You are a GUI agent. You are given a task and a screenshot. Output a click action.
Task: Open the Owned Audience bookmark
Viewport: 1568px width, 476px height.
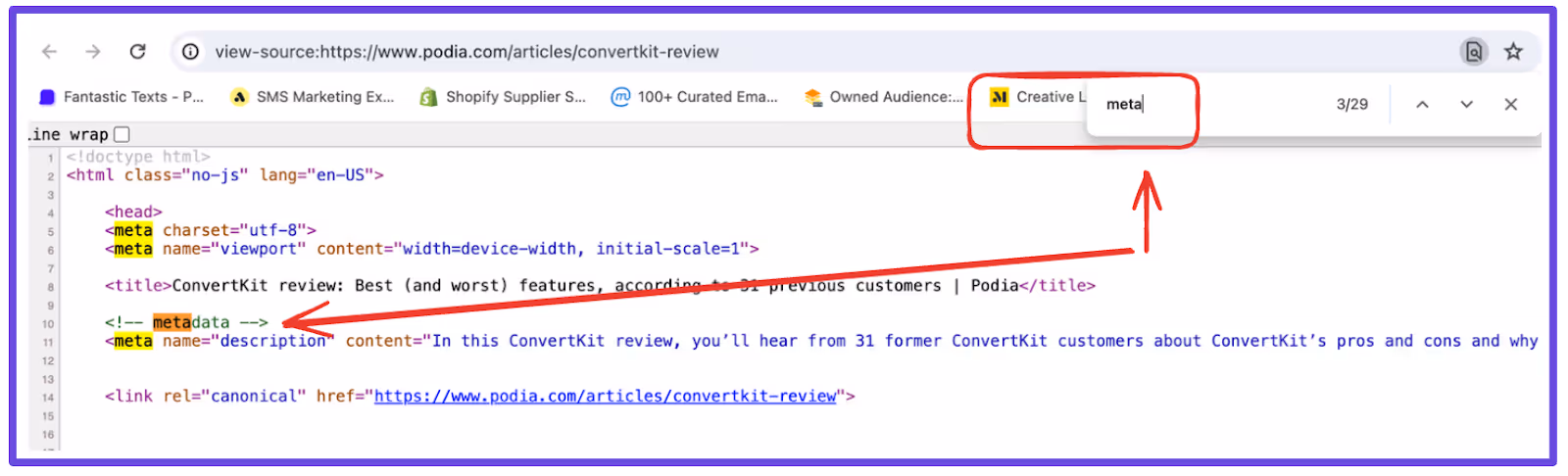click(884, 97)
